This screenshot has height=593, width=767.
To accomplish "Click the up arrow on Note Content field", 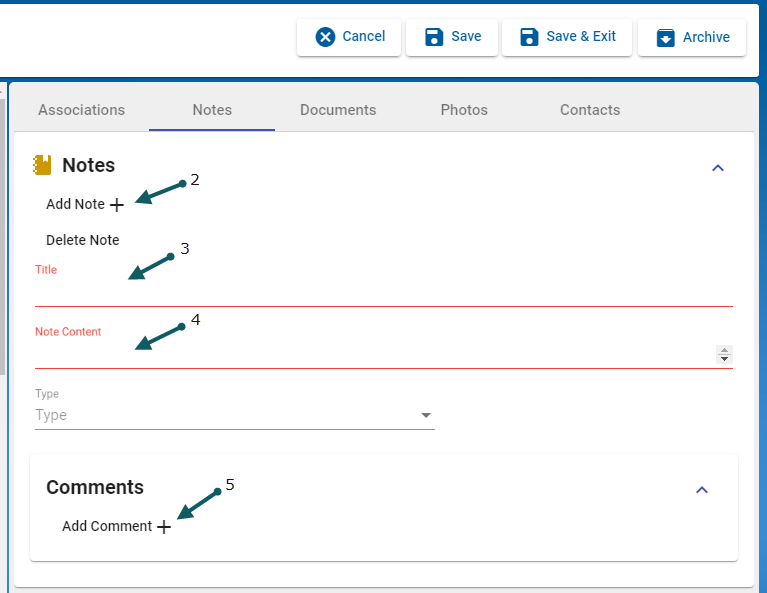I will tap(725, 350).
